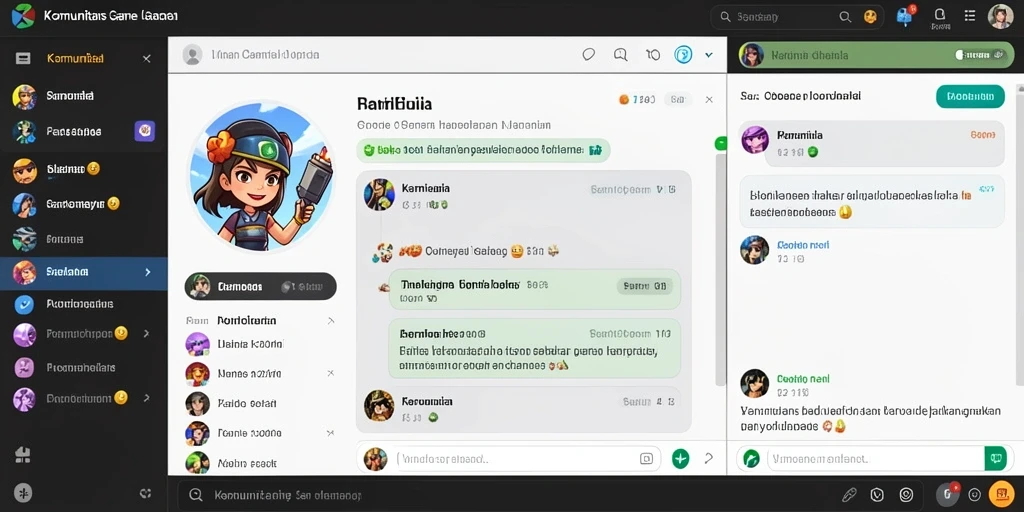Click the hamburger menu icon atop the sidebar
The height and width of the screenshot is (512, 1024).
coord(23,58)
